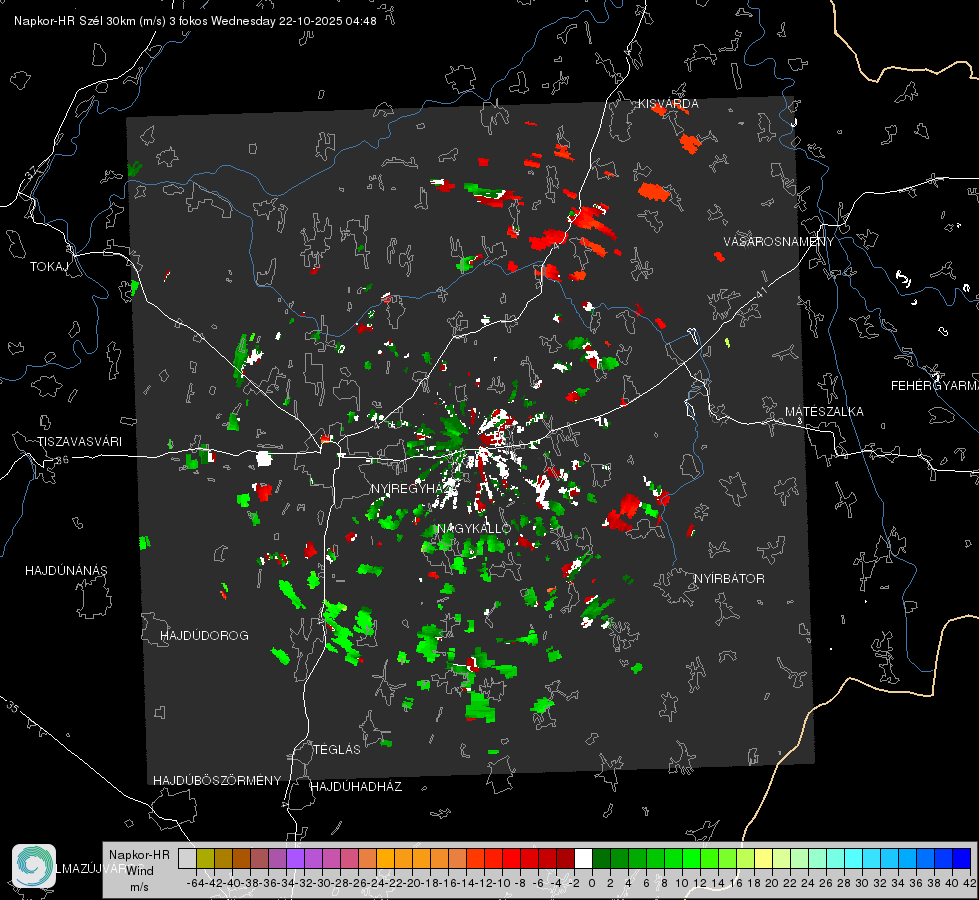Click the road number 36 near Tiszavasvári
This screenshot has height=900, width=979.
tap(62, 460)
